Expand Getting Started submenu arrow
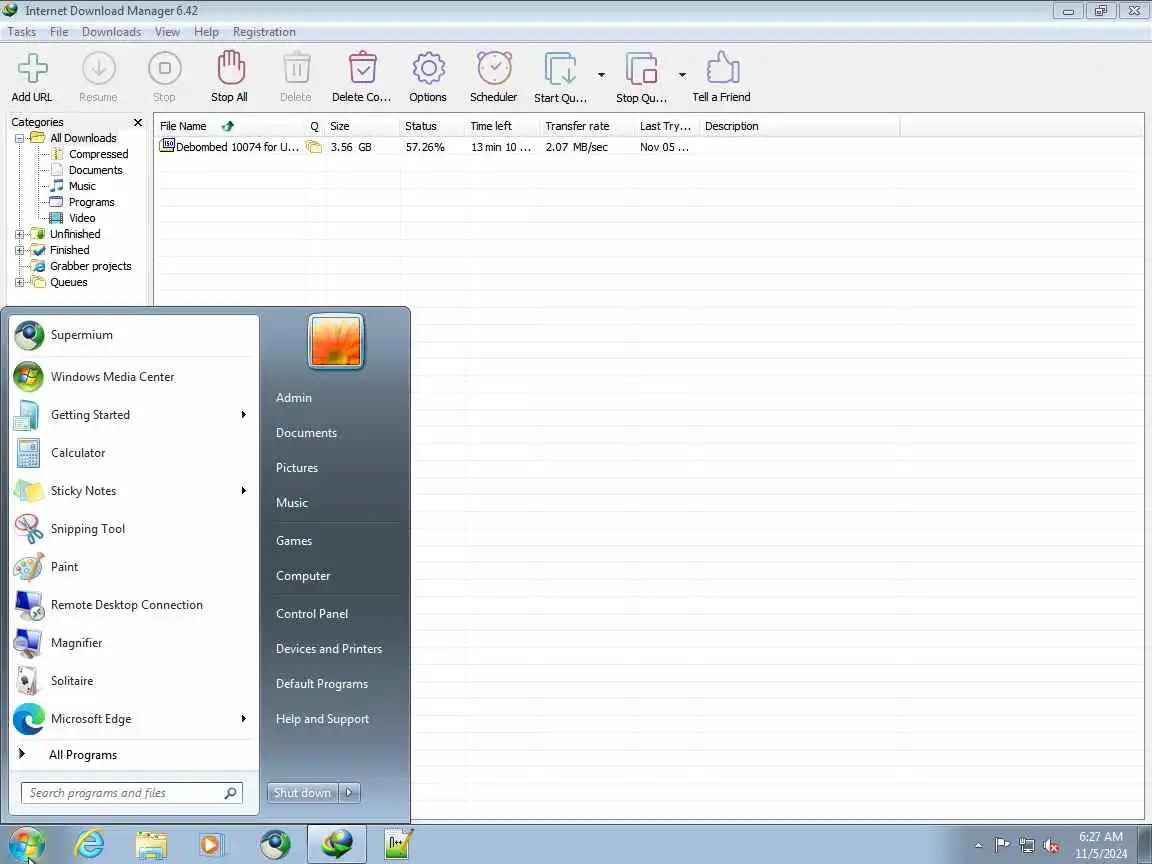Viewport: 1152px width, 864px height. [244, 415]
